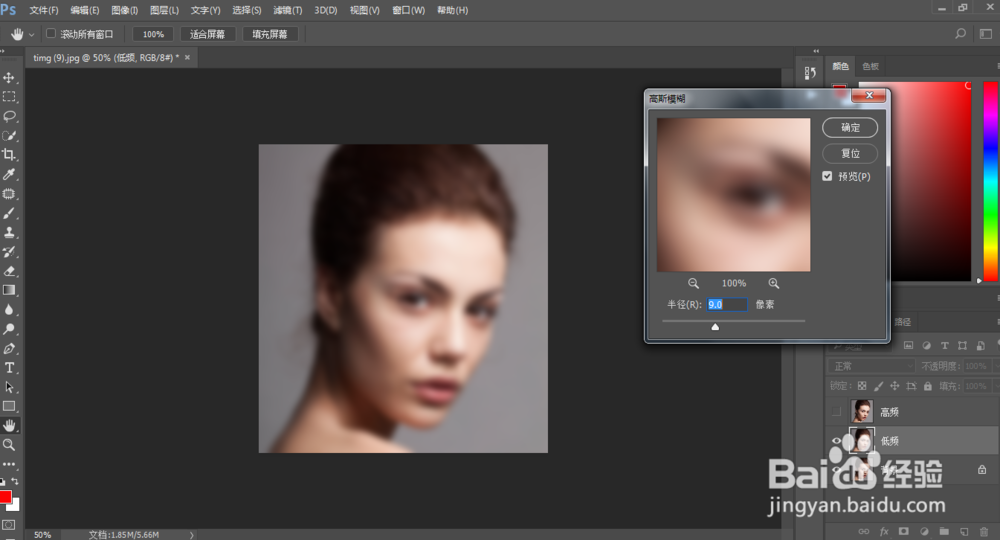Select the Pen tool

(x=9, y=349)
